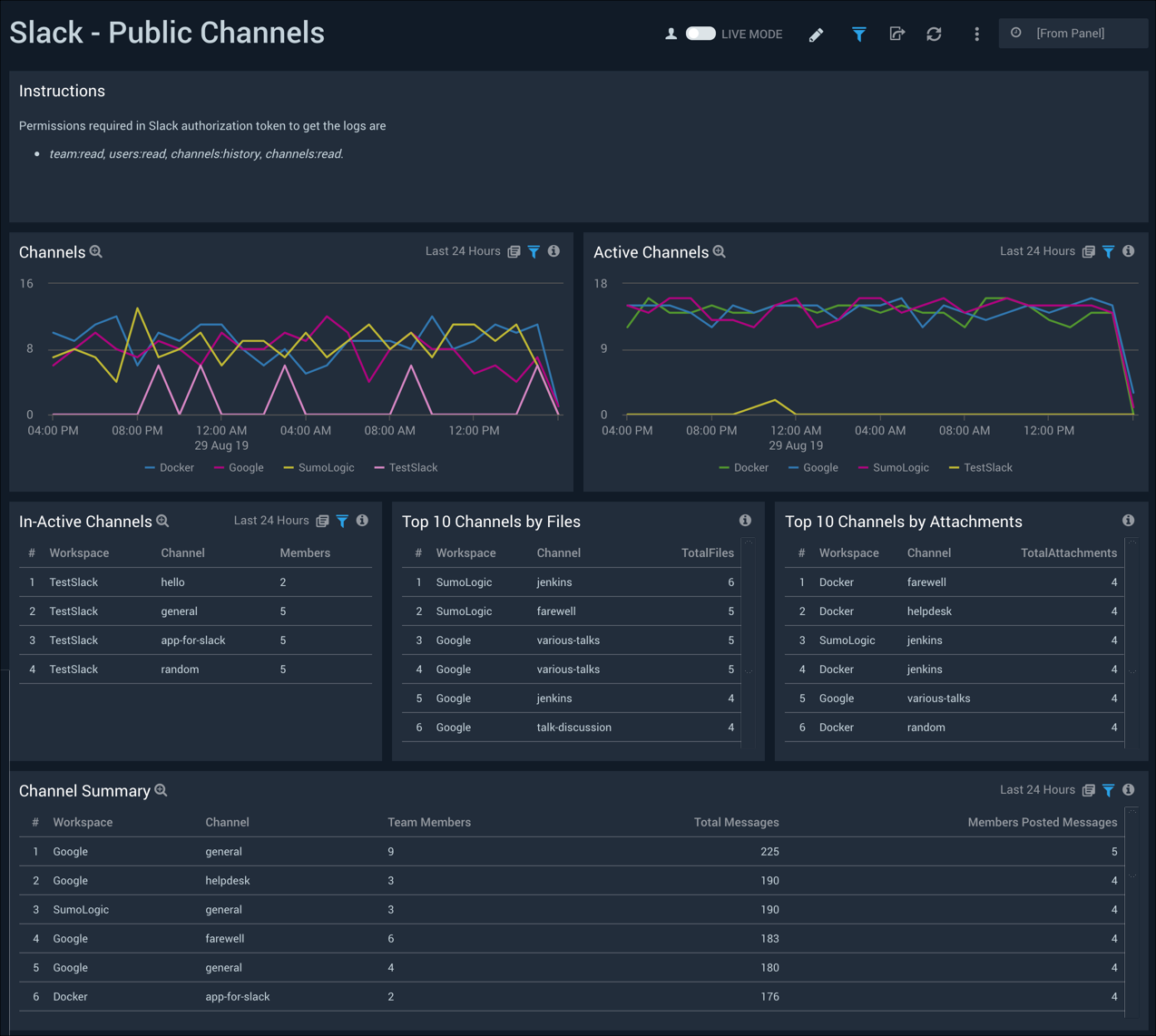Open the info icon on the Active Channels panel
The height and width of the screenshot is (1036, 1156).
(1128, 251)
